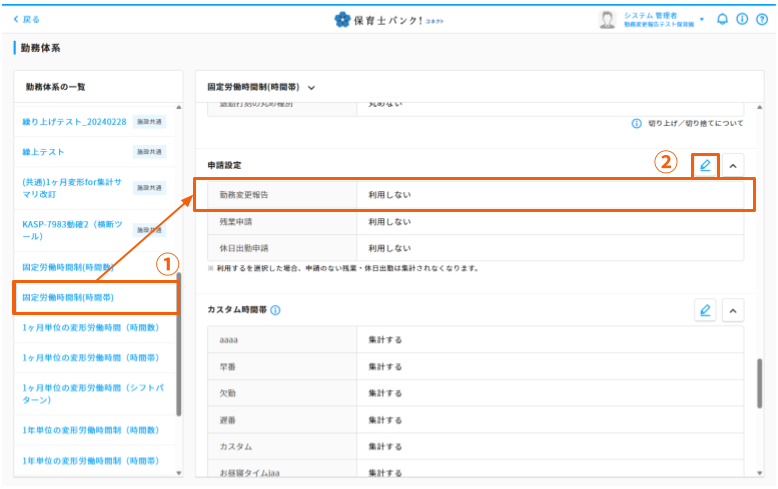
Task: Click the system administrator avatar icon
Action: coord(607,19)
